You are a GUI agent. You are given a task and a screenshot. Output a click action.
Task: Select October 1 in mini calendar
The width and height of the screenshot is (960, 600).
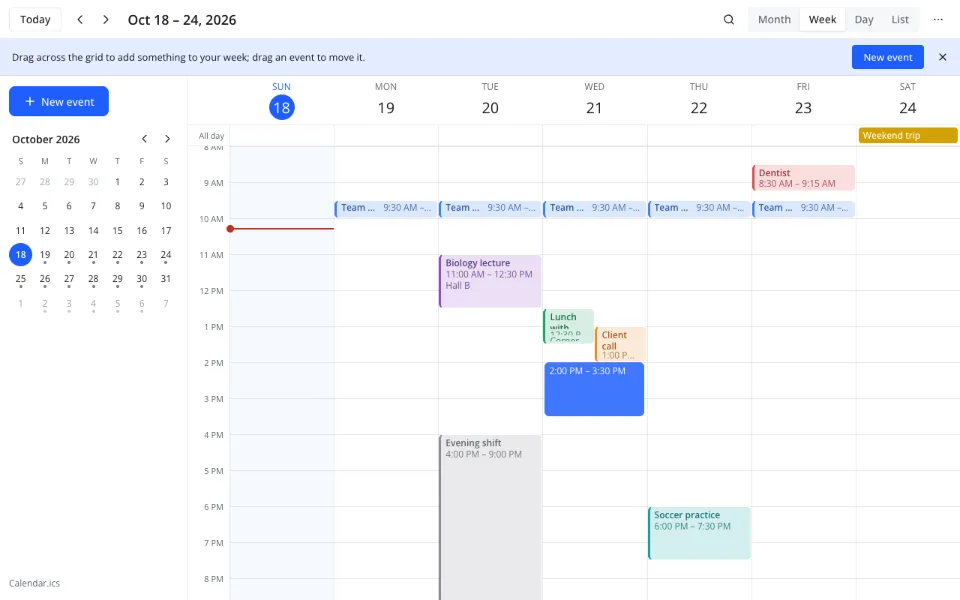(x=118, y=182)
